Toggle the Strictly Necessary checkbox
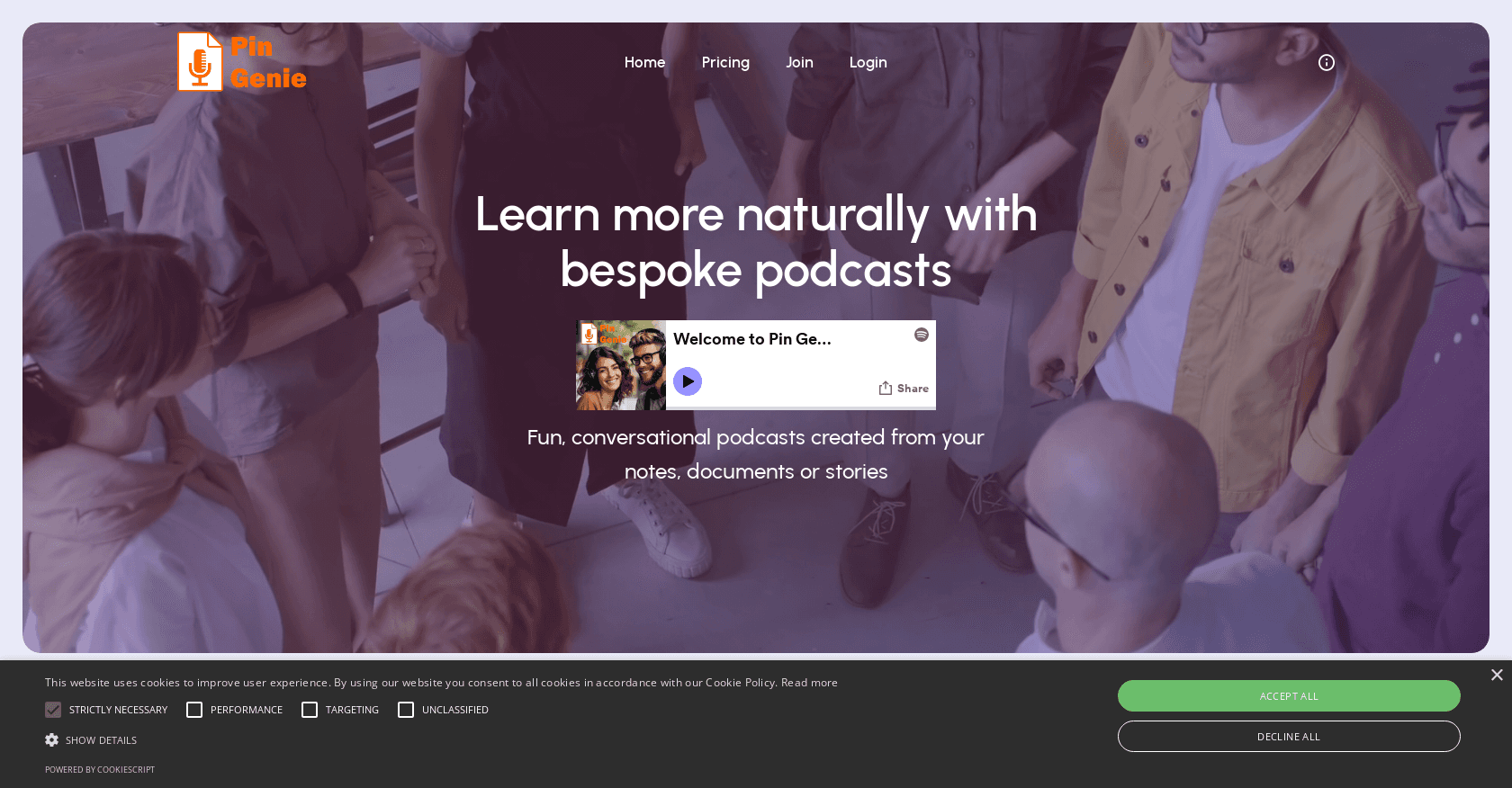The width and height of the screenshot is (1512, 788). [53, 710]
